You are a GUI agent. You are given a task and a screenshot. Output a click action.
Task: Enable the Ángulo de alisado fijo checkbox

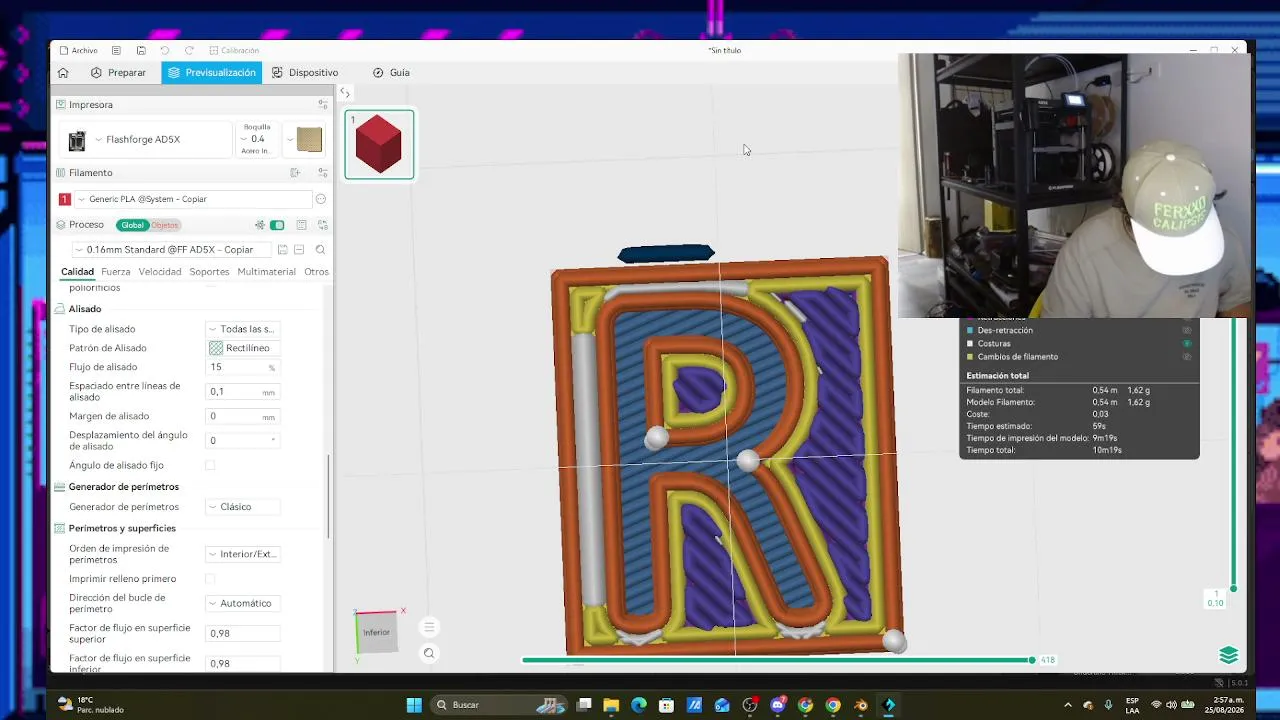[210, 465]
